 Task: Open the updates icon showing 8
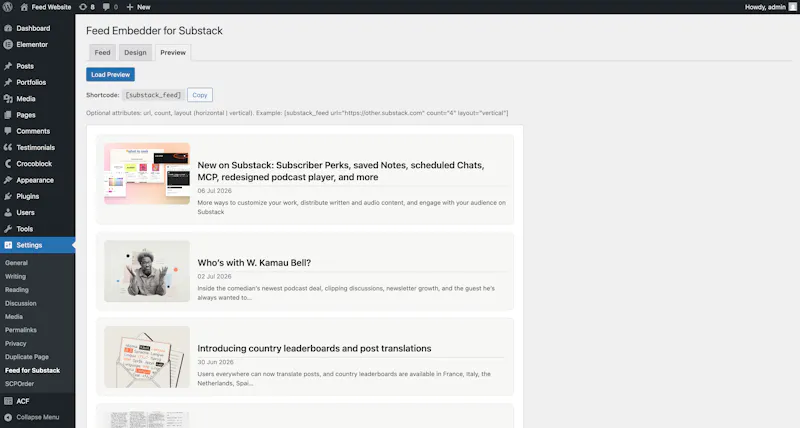[83, 7]
